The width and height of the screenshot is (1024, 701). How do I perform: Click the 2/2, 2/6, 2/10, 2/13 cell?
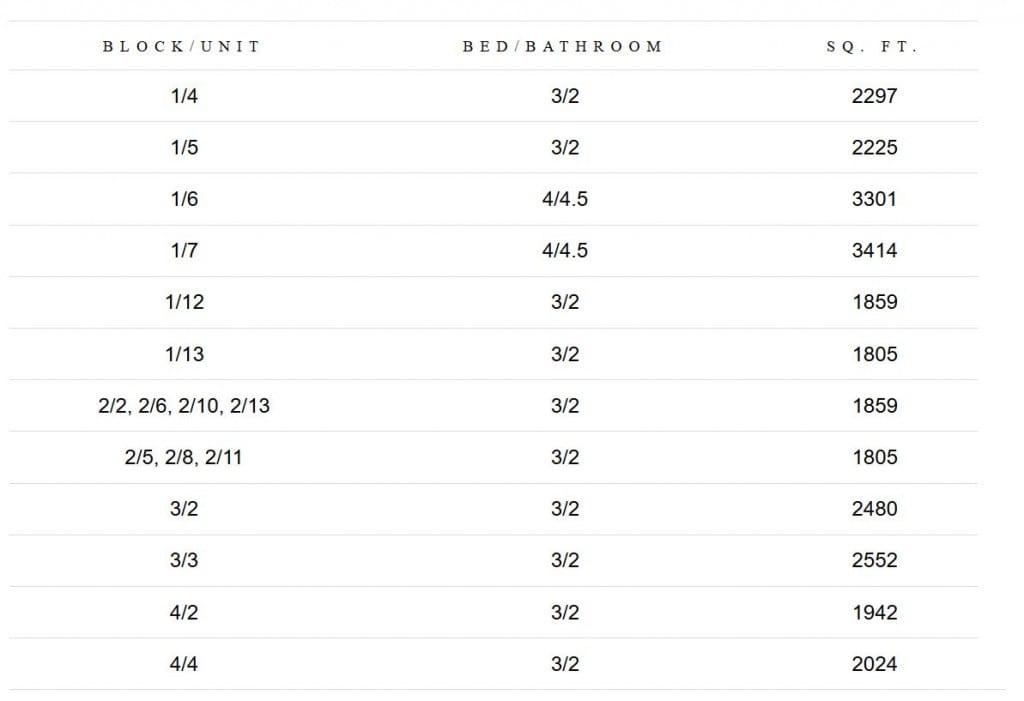coord(184,406)
